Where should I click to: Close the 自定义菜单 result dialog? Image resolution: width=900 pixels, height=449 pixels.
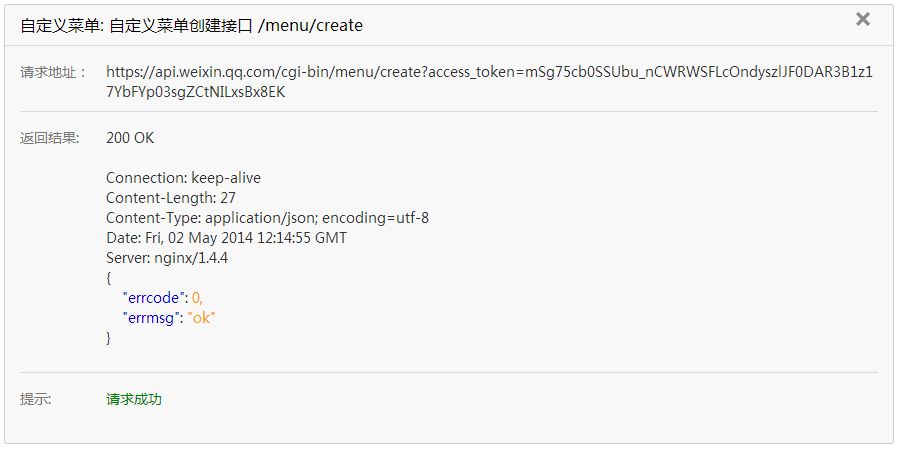863,20
